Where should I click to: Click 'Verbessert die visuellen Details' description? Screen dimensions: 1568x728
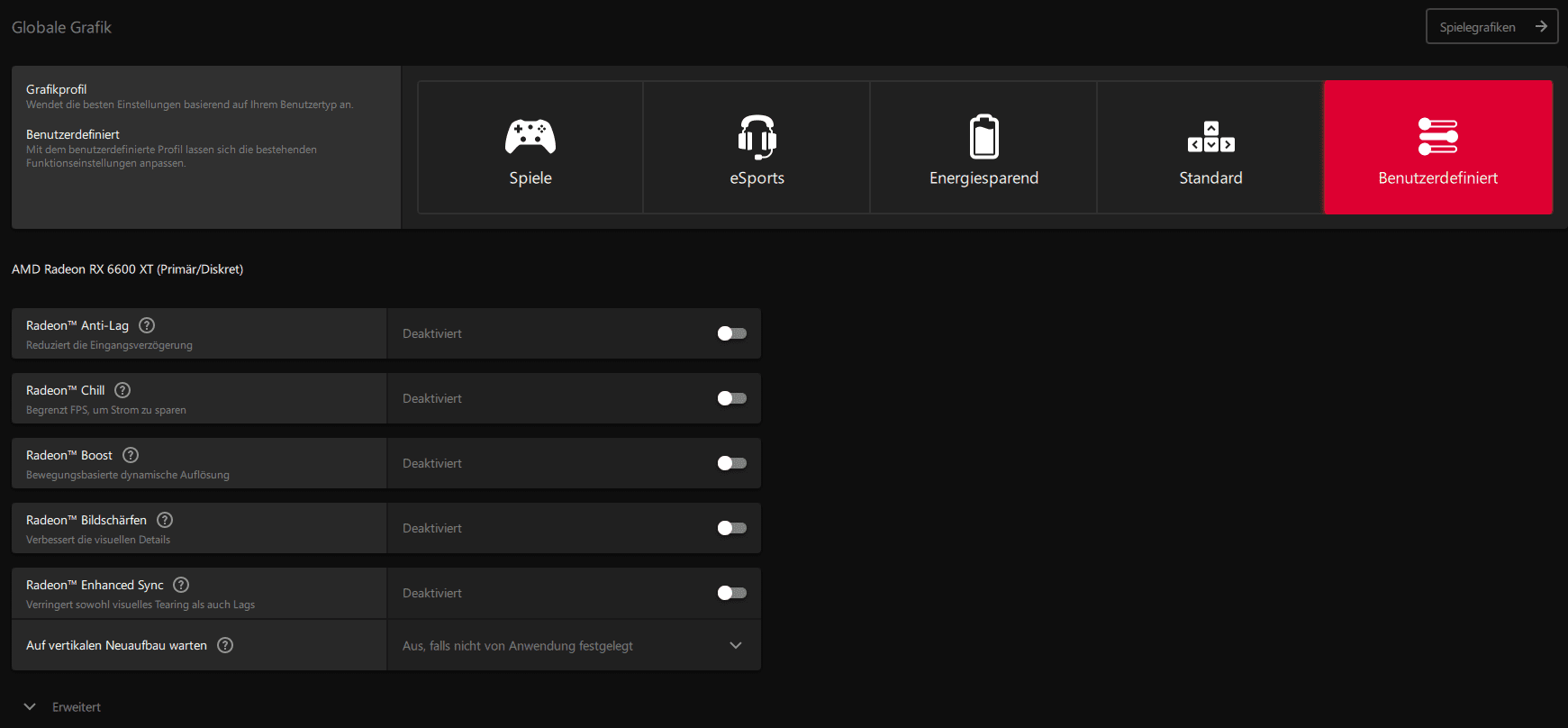[x=98, y=540]
